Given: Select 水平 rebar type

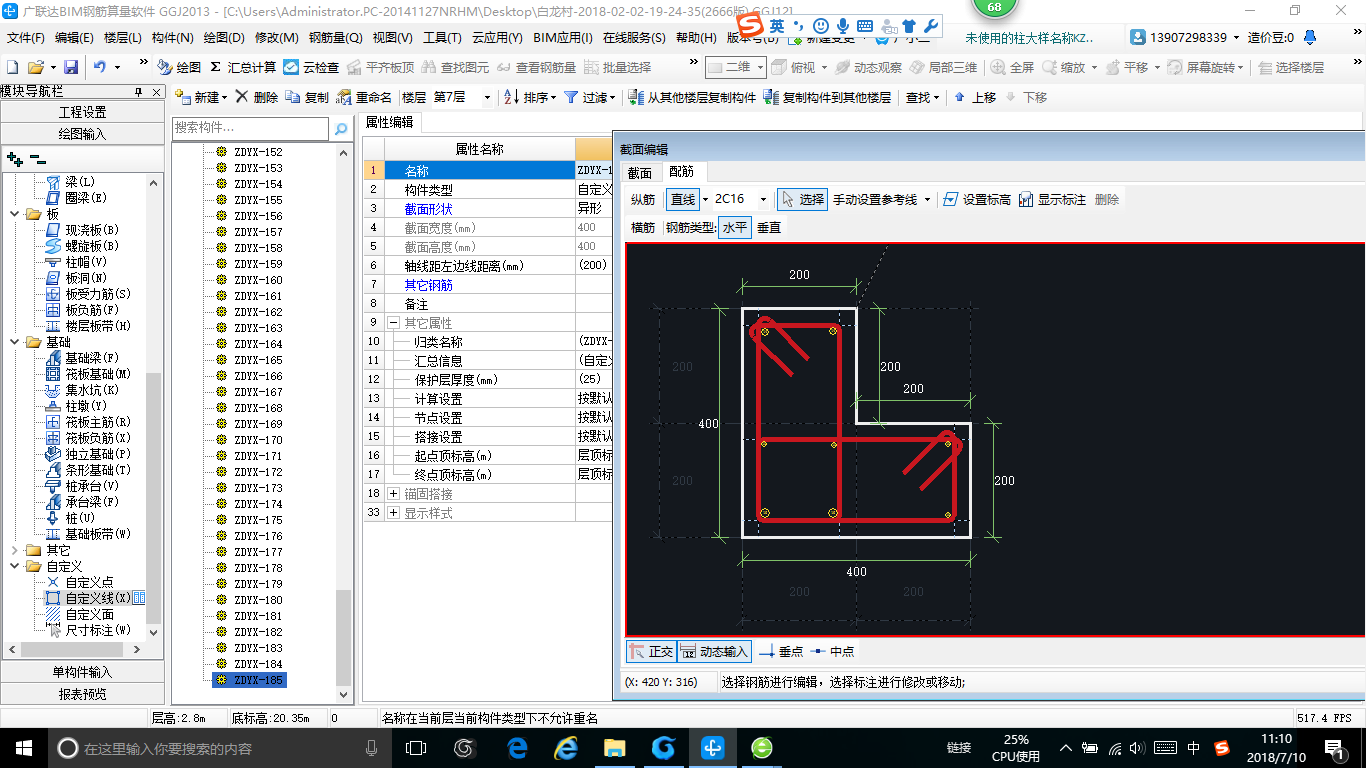Looking at the screenshot, I should (x=735, y=227).
